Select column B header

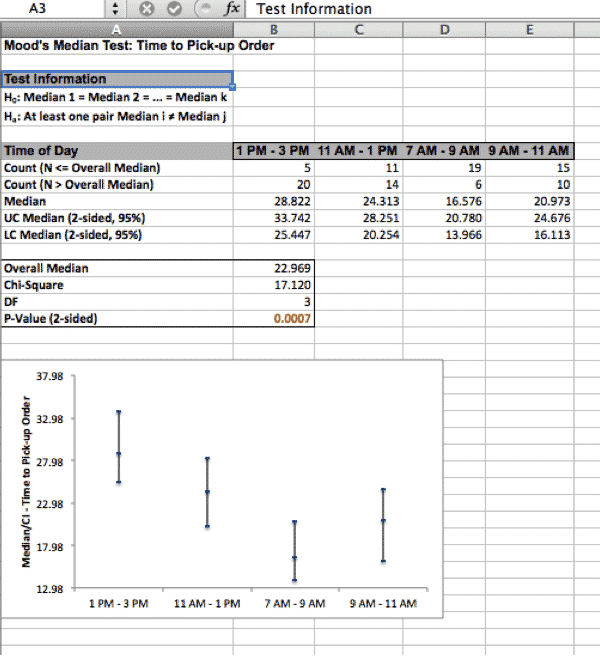(x=274, y=30)
